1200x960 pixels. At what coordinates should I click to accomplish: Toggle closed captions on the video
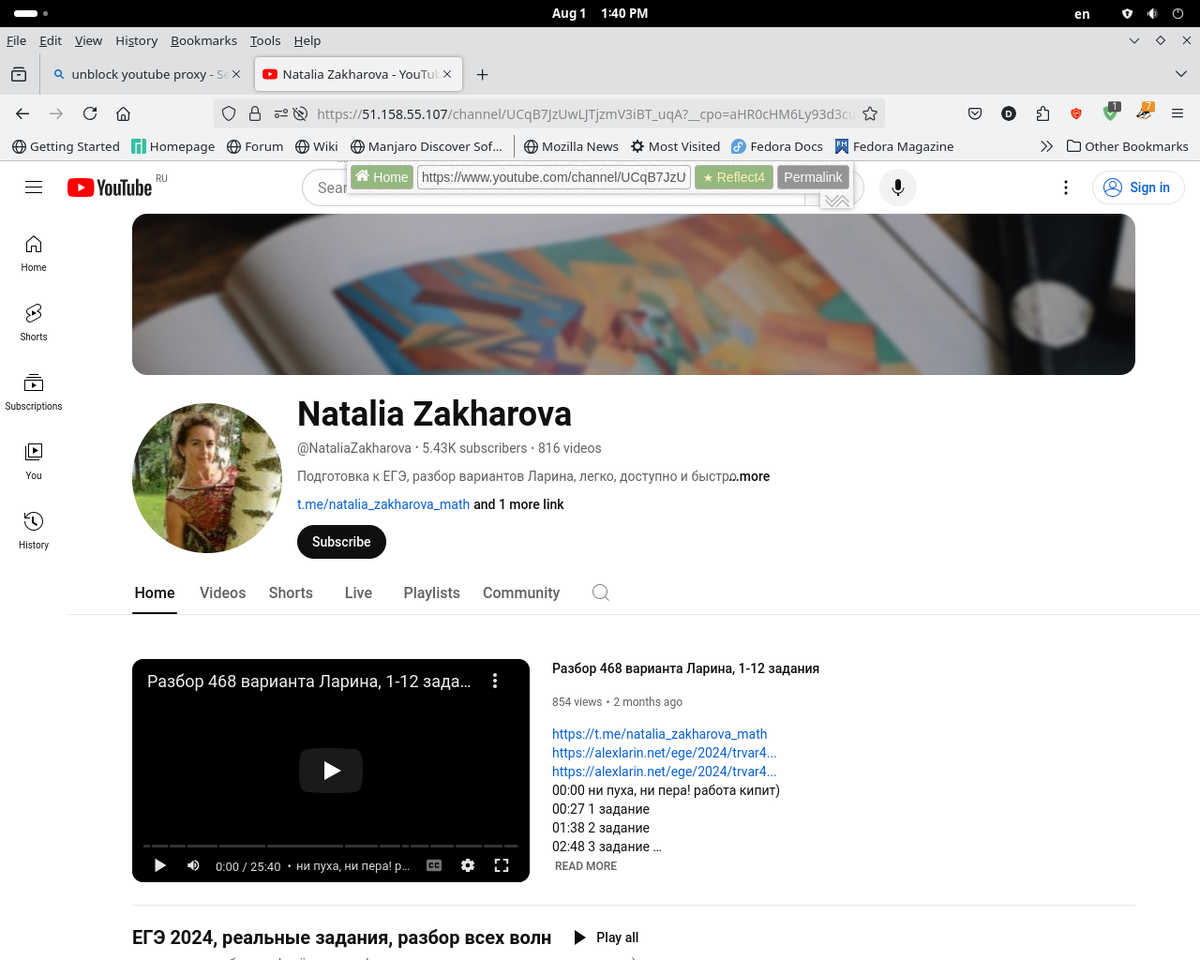tap(434, 866)
